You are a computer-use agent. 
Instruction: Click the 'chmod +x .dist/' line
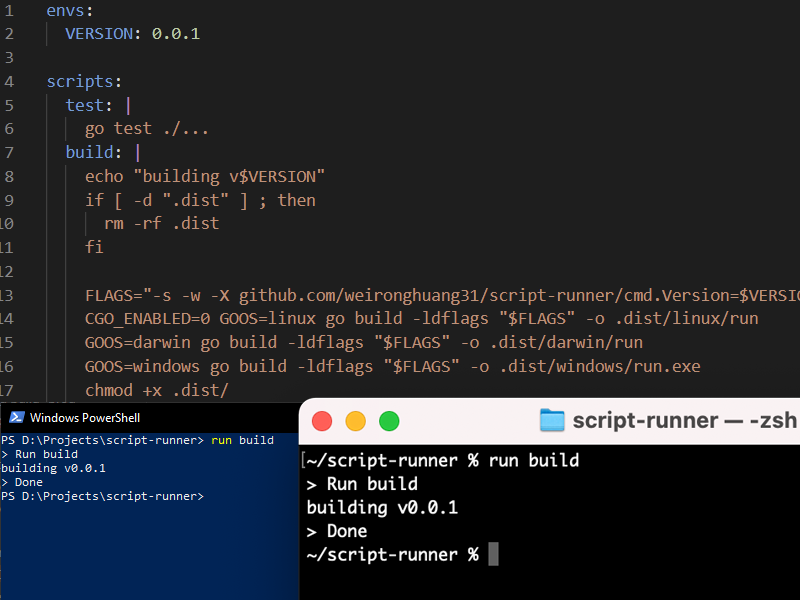click(157, 390)
